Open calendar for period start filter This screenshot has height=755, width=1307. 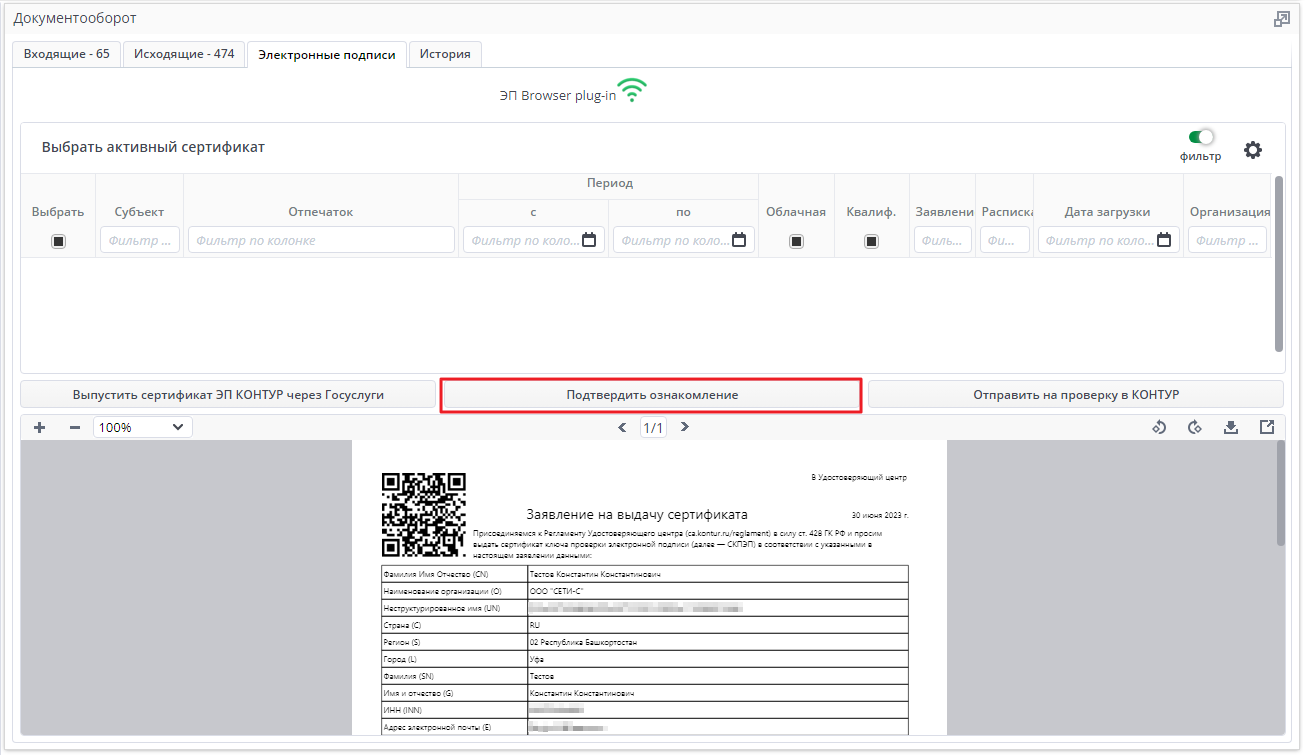pyautogui.click(x=589, y=240)
